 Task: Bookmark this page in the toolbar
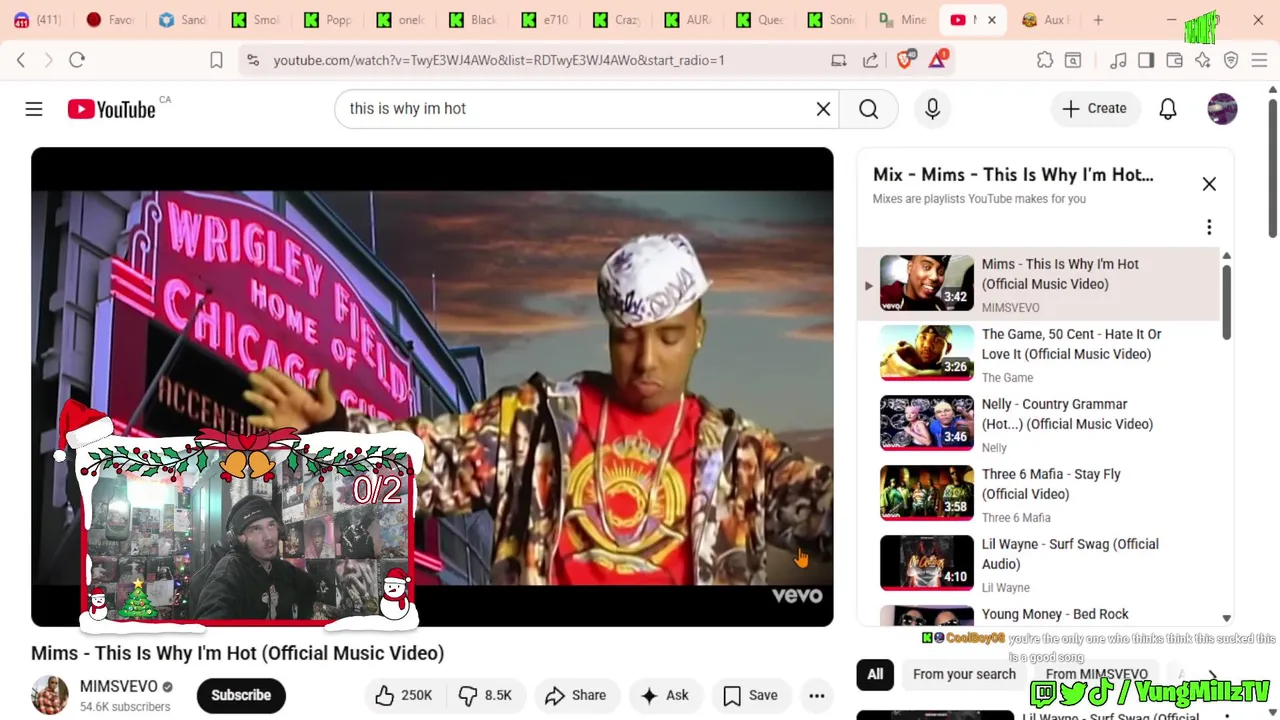(216, 60)
